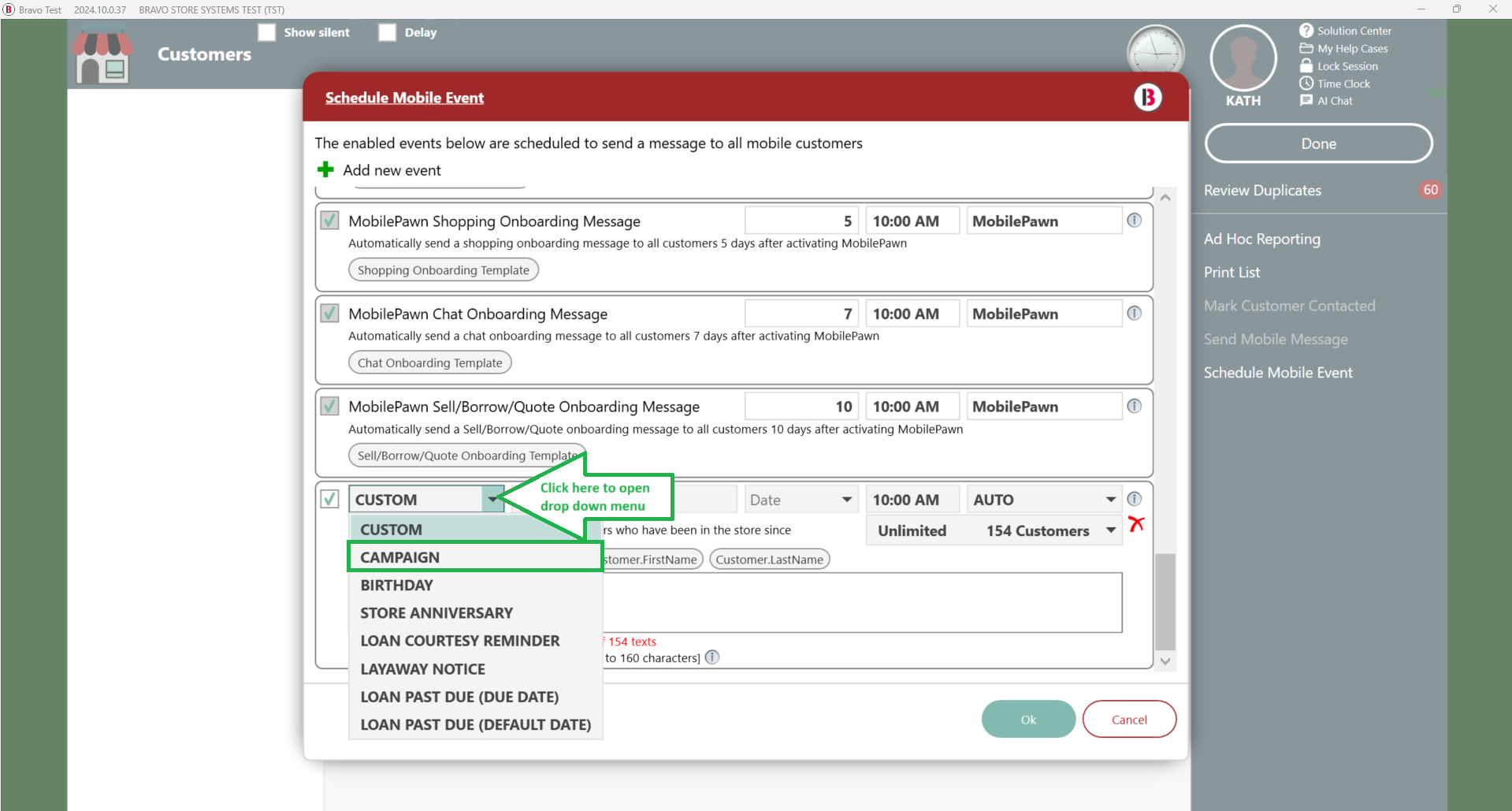Screen dimensions: 1512x811
Task: Select CUSTOM from the dropdown list
Action: pyautogui.click(x=476, y=530)
